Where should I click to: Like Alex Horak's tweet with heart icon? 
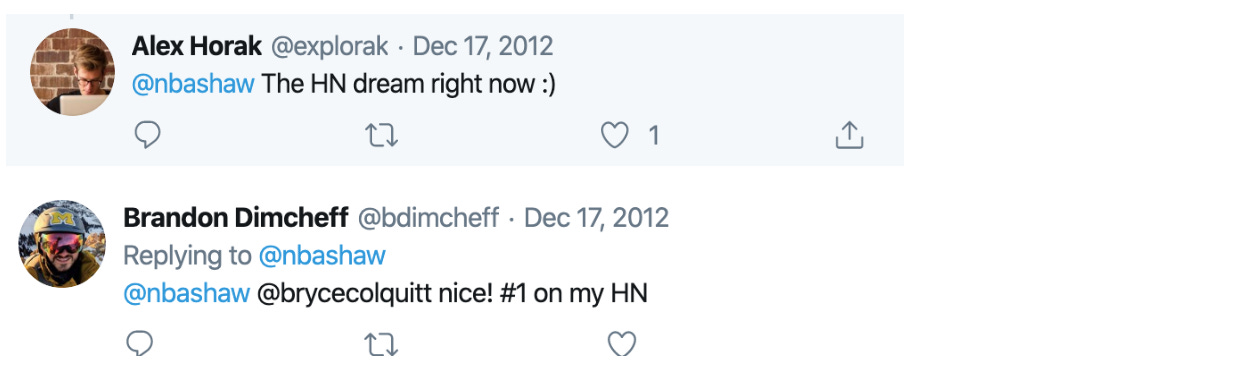click(x=614, y=135)
